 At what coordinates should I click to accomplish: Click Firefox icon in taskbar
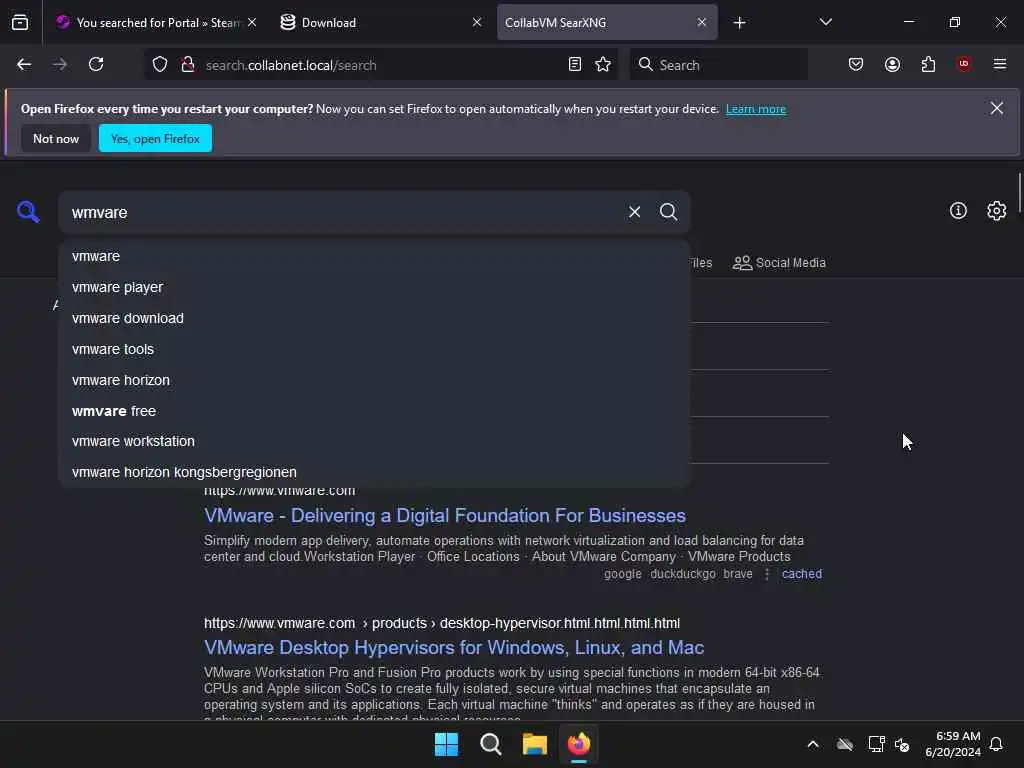pyautogui.click(x=579, y=744)
